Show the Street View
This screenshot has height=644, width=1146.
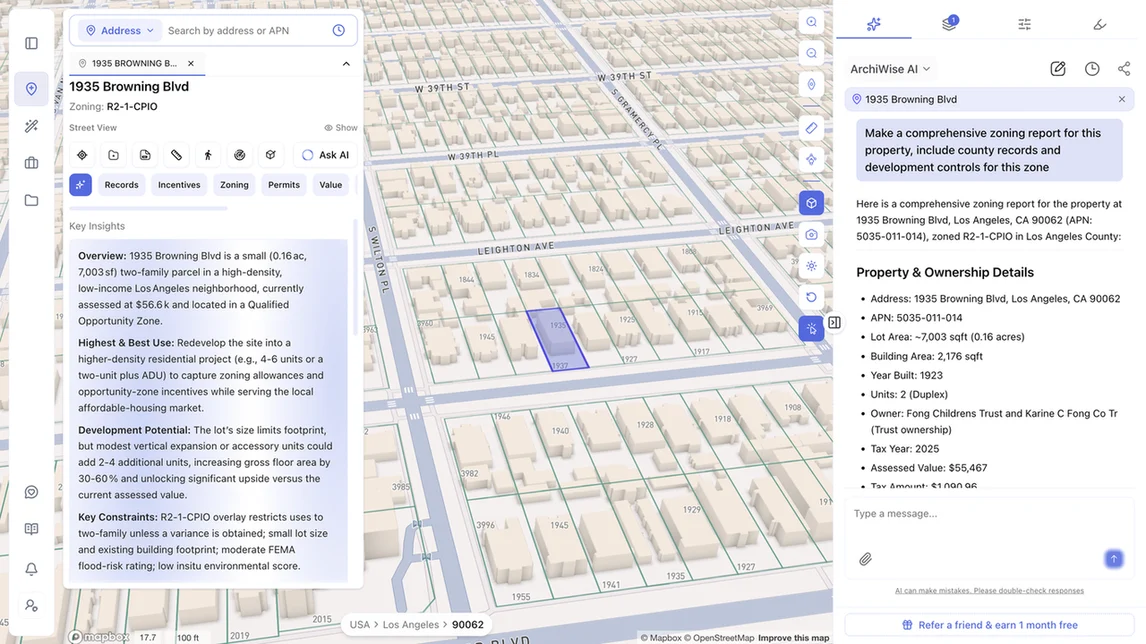tap(341, 128)
